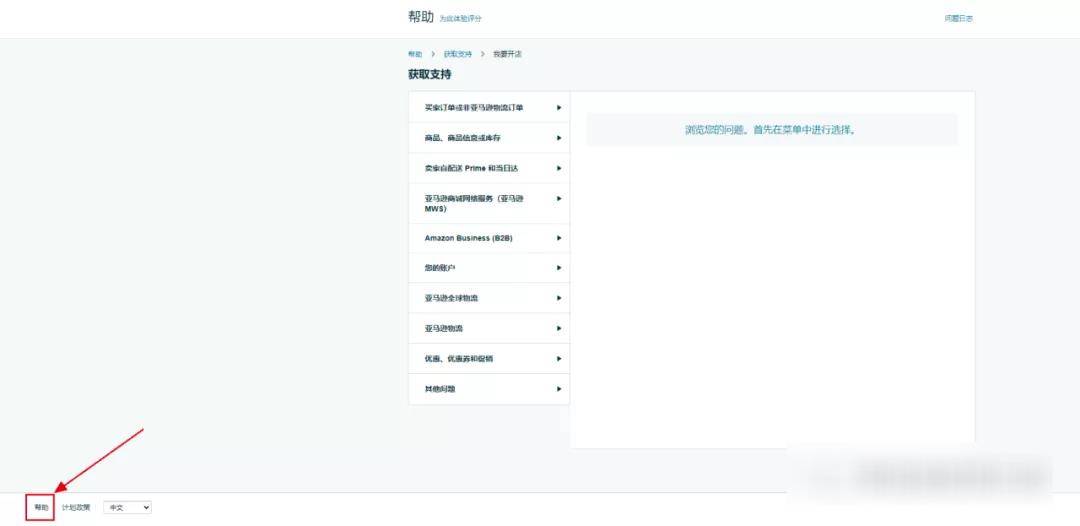Click 帮助 in the breadcrumb trail
The width and height of the screenshot is (1080, 526).
coord(415,54)
